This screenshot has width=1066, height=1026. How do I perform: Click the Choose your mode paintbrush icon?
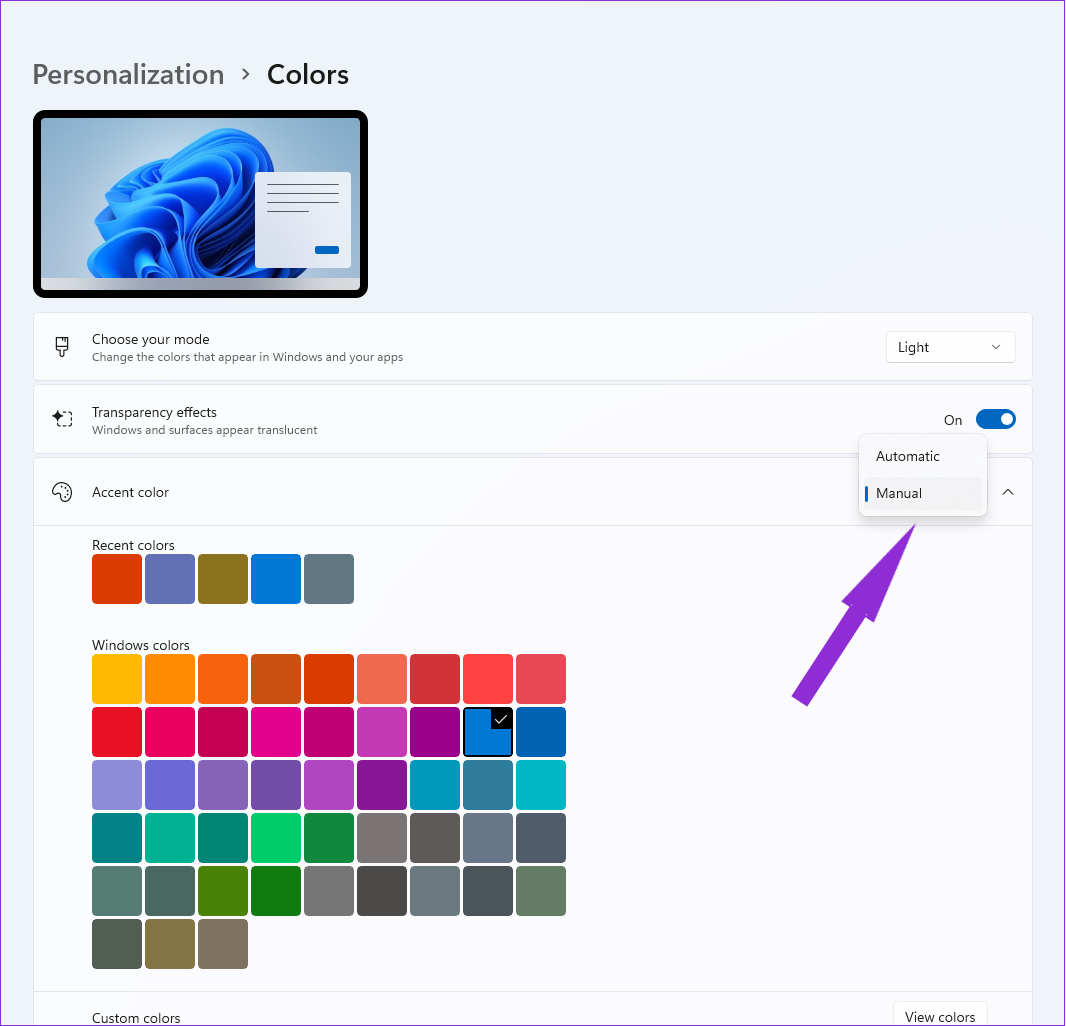click(62, 347)
